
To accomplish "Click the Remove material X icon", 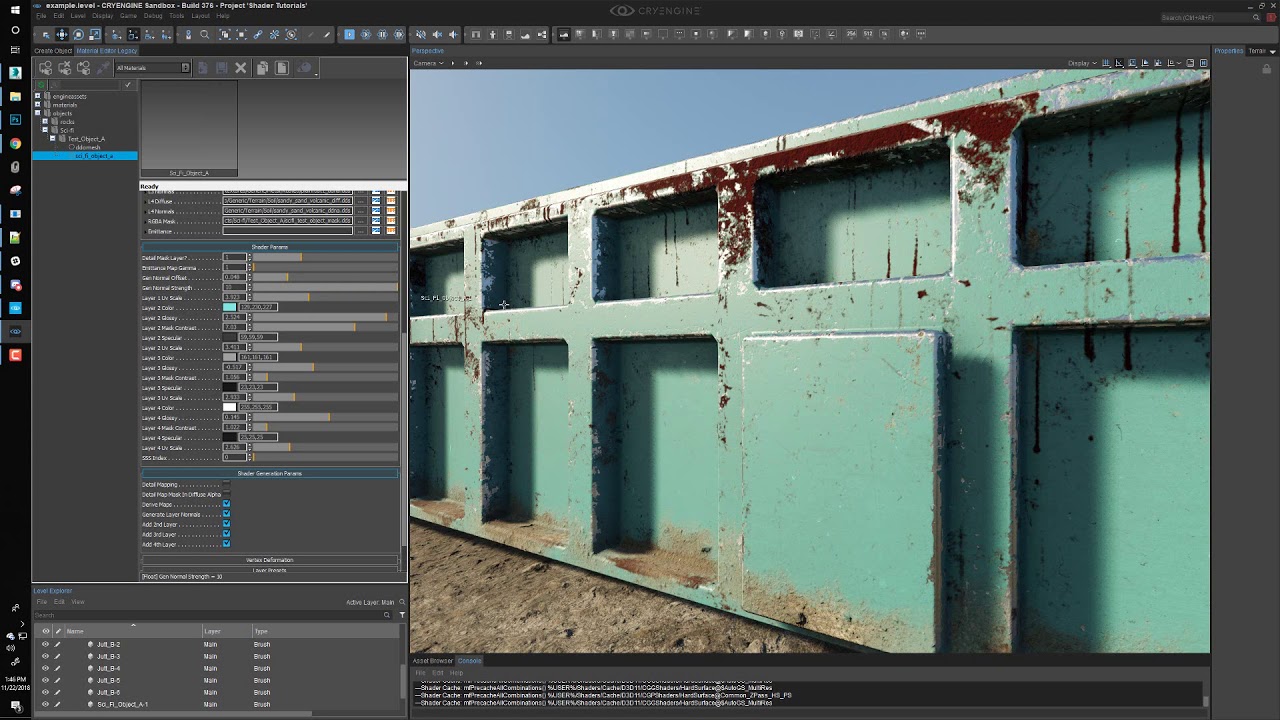I will [x=240, y=68].
